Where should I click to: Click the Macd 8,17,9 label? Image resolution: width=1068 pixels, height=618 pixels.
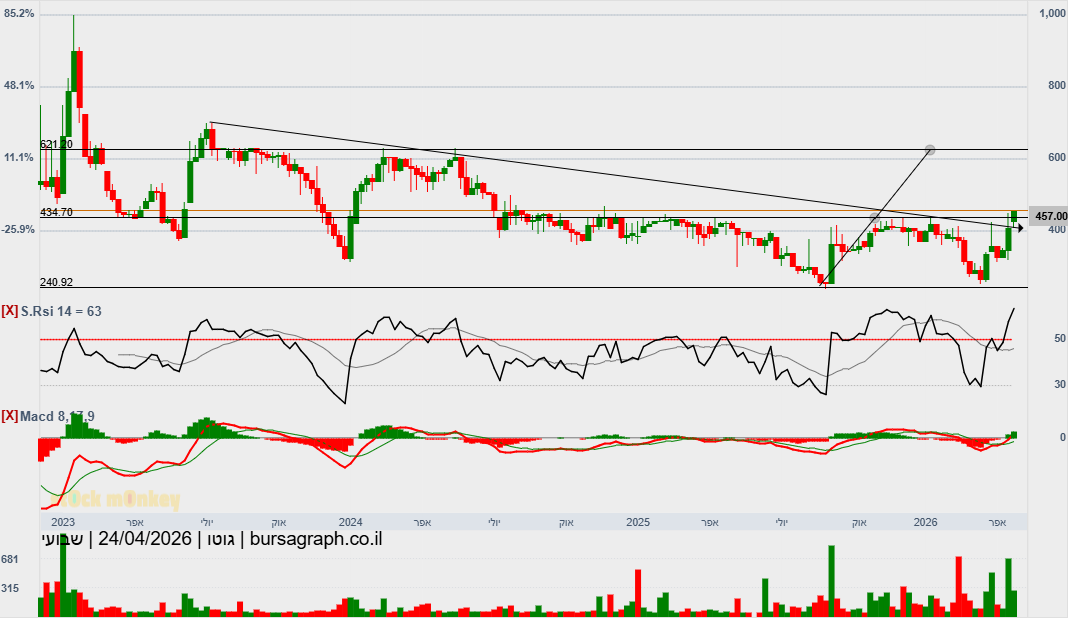point(57,416)
